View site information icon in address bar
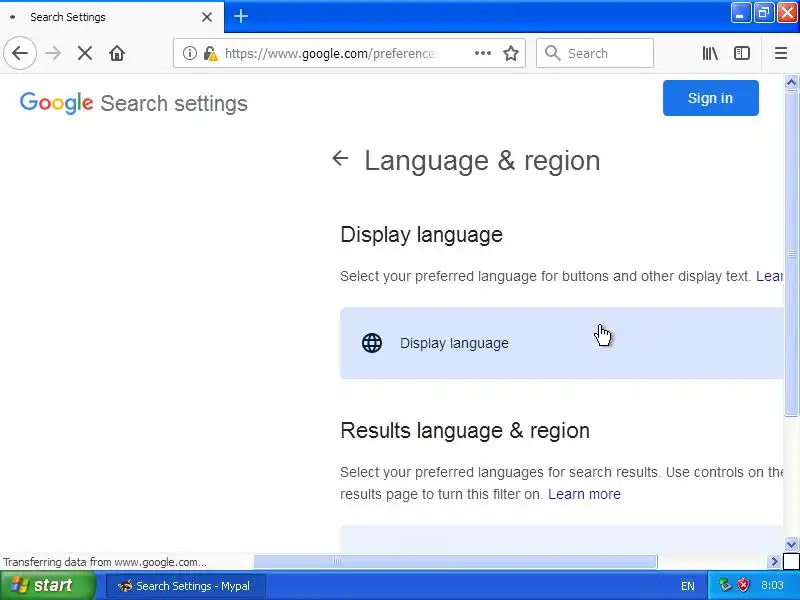Viewport: 800px width, 600px height. [x=190, y=53]
